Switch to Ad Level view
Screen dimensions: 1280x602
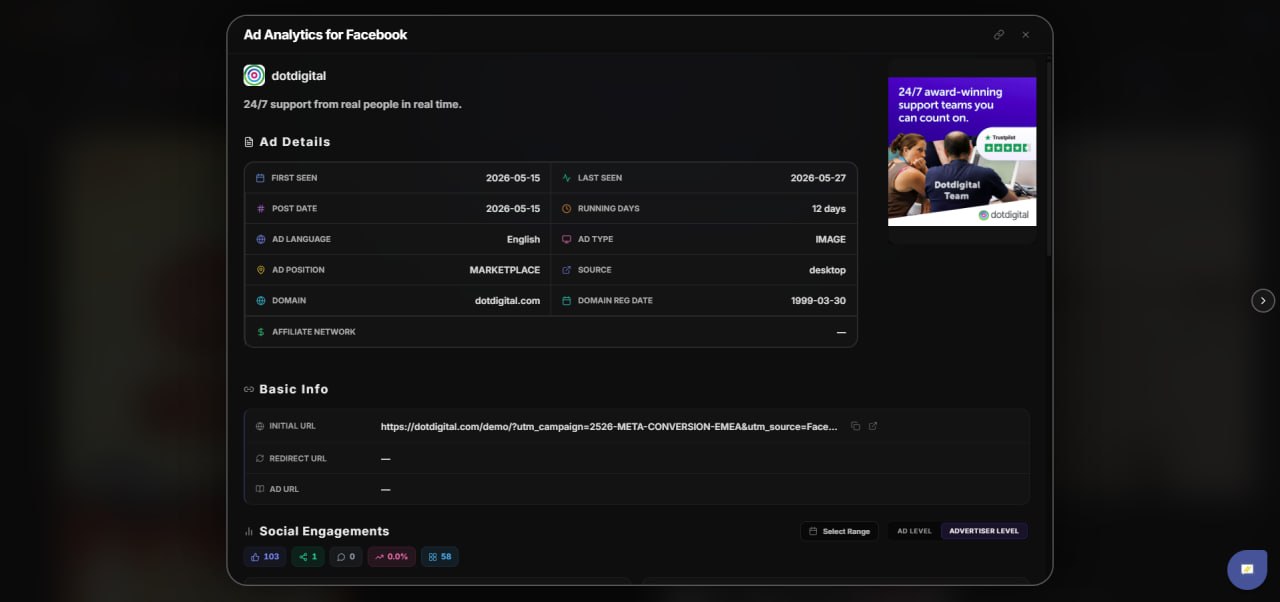pyautogui.click(x=914, y=531)
